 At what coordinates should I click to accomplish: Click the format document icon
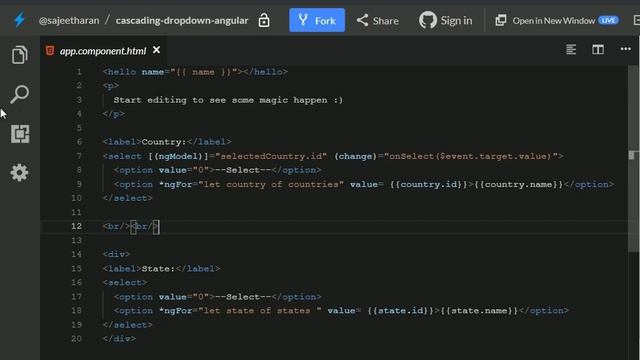pos(571,49)
